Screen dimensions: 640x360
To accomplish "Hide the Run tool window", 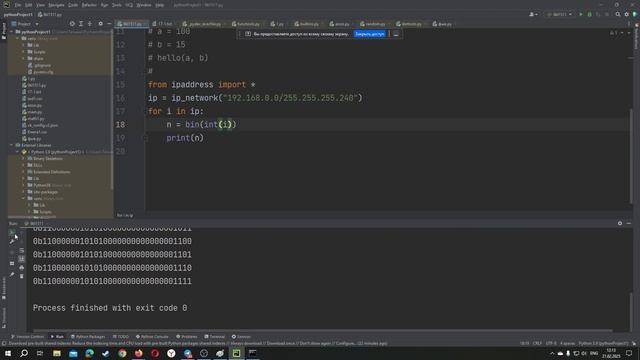I will (629, 223).
